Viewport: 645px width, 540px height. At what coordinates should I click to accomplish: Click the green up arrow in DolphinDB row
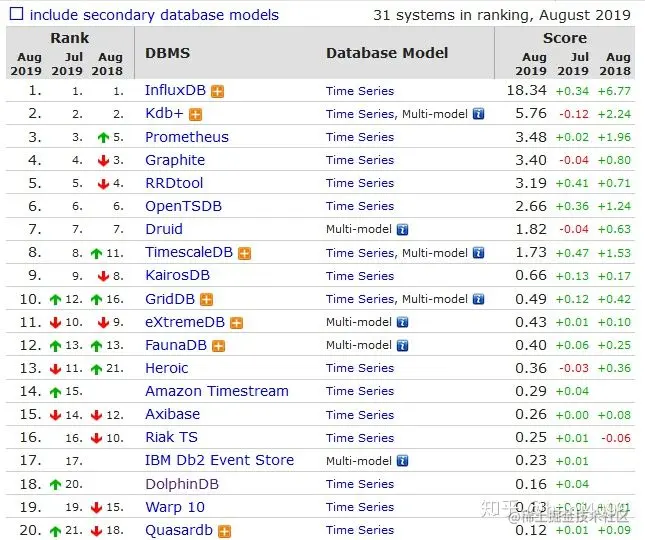[55, 485]
